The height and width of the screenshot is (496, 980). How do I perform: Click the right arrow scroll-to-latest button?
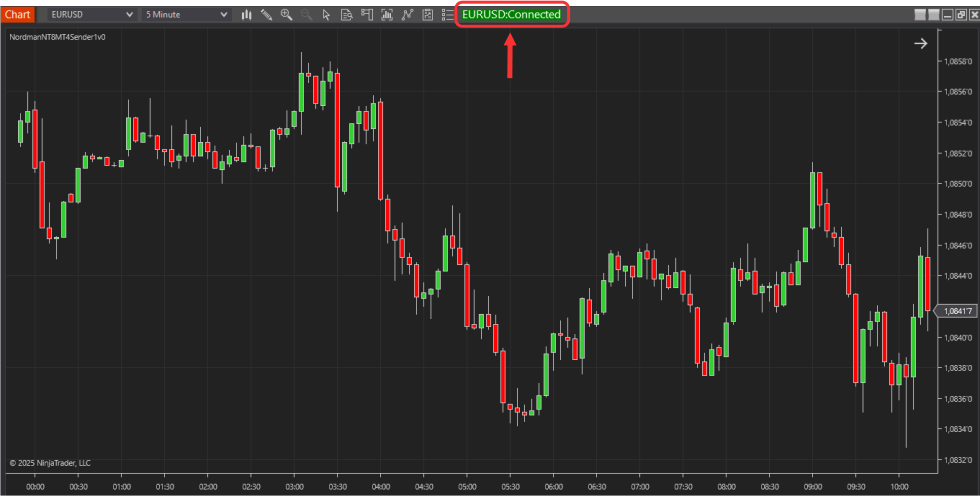tap(920, 43)
